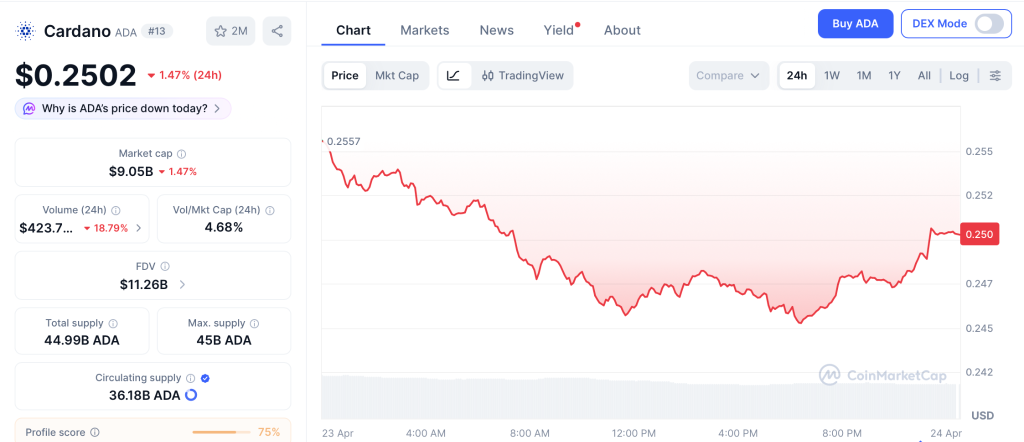This screenshot has height=442, width=1024.
Task: Toggle DEX Mode switch
Action: (x=988, y=24)
